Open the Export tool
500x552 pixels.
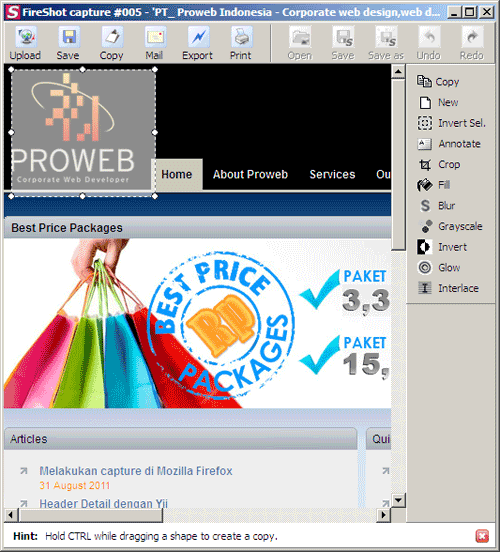pyautogui.click(x=198, y=43)
